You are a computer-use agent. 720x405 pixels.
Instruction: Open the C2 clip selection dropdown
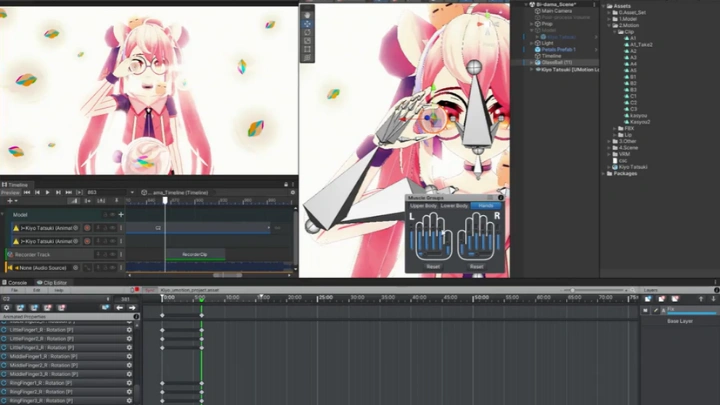[x=56, y=299]
